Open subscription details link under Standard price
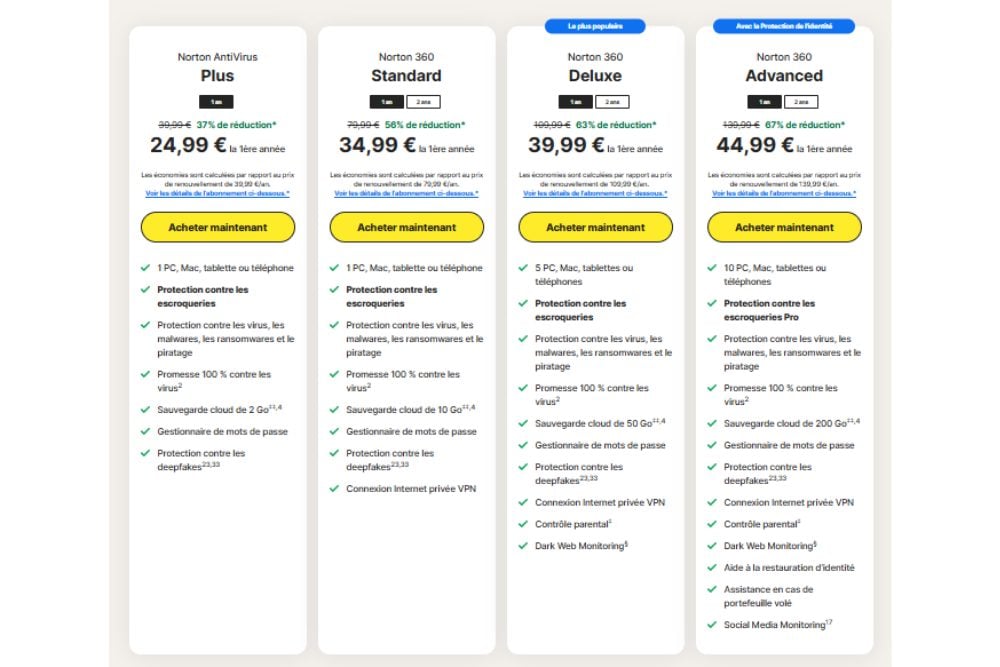The height and width of the screenshot is (667, 1000). 406,193
